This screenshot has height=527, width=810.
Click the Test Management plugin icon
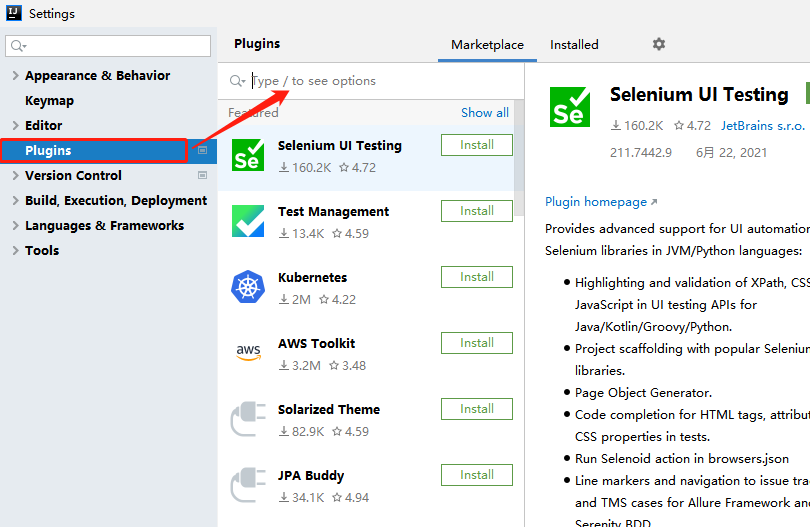tap(248, 221)
